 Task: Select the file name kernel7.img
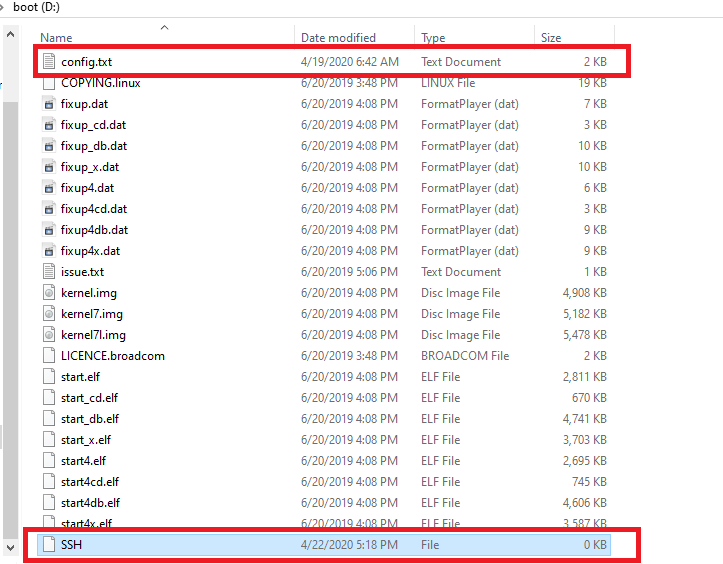pyautogui.click(x=92, y=314)
